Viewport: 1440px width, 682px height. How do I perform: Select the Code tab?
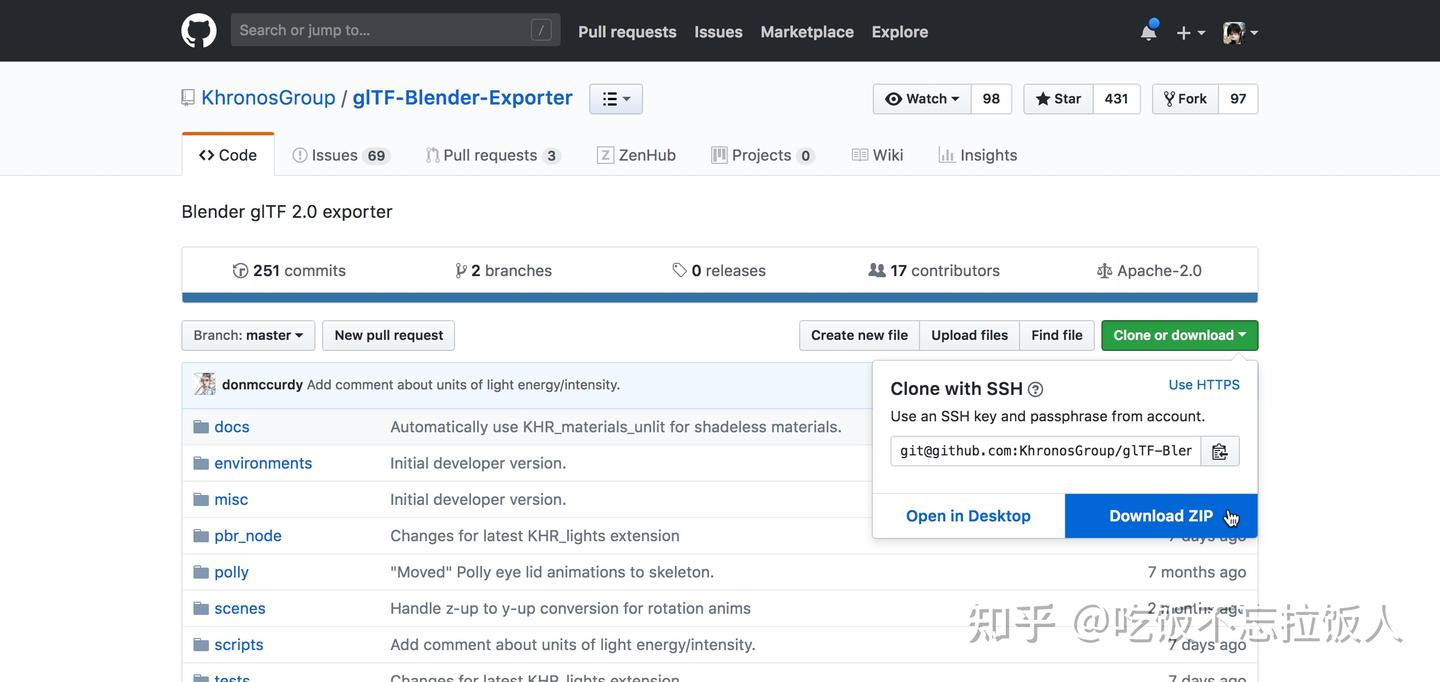pyautogui.click(x=228, y=155)
